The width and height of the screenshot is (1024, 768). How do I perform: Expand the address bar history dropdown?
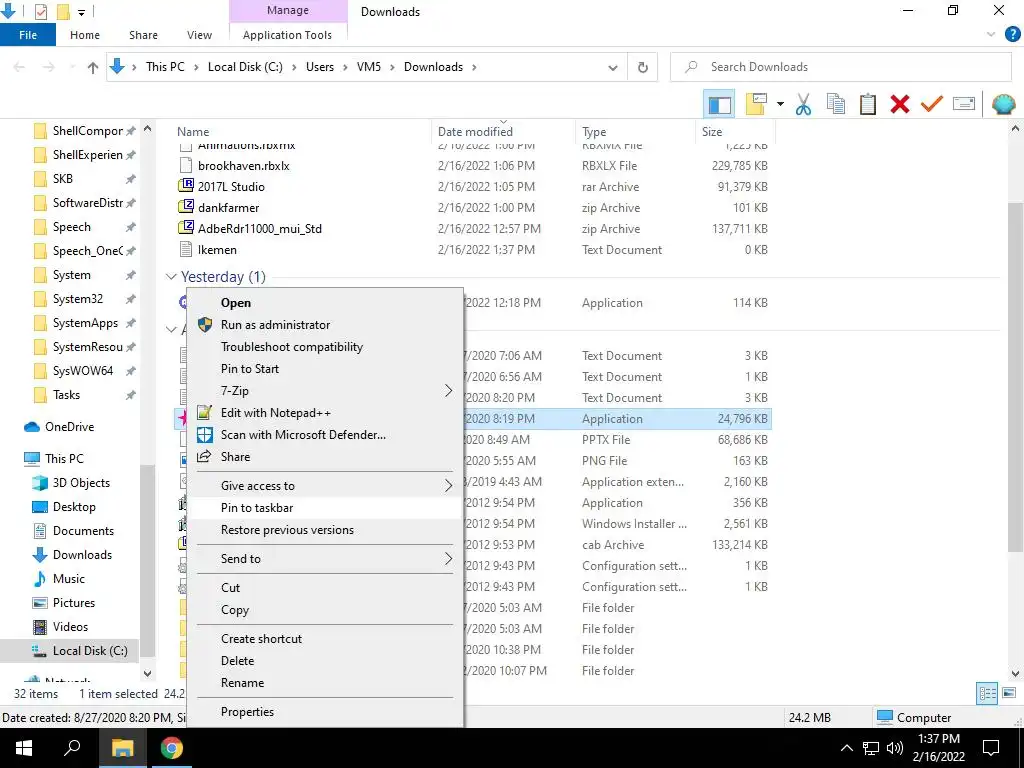(613, 67)
